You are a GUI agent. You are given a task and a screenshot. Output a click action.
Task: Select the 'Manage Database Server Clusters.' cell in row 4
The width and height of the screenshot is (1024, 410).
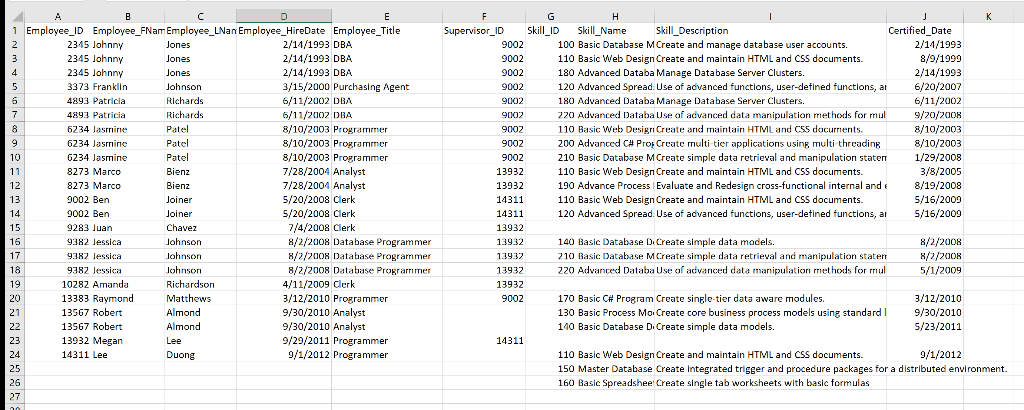771,72
